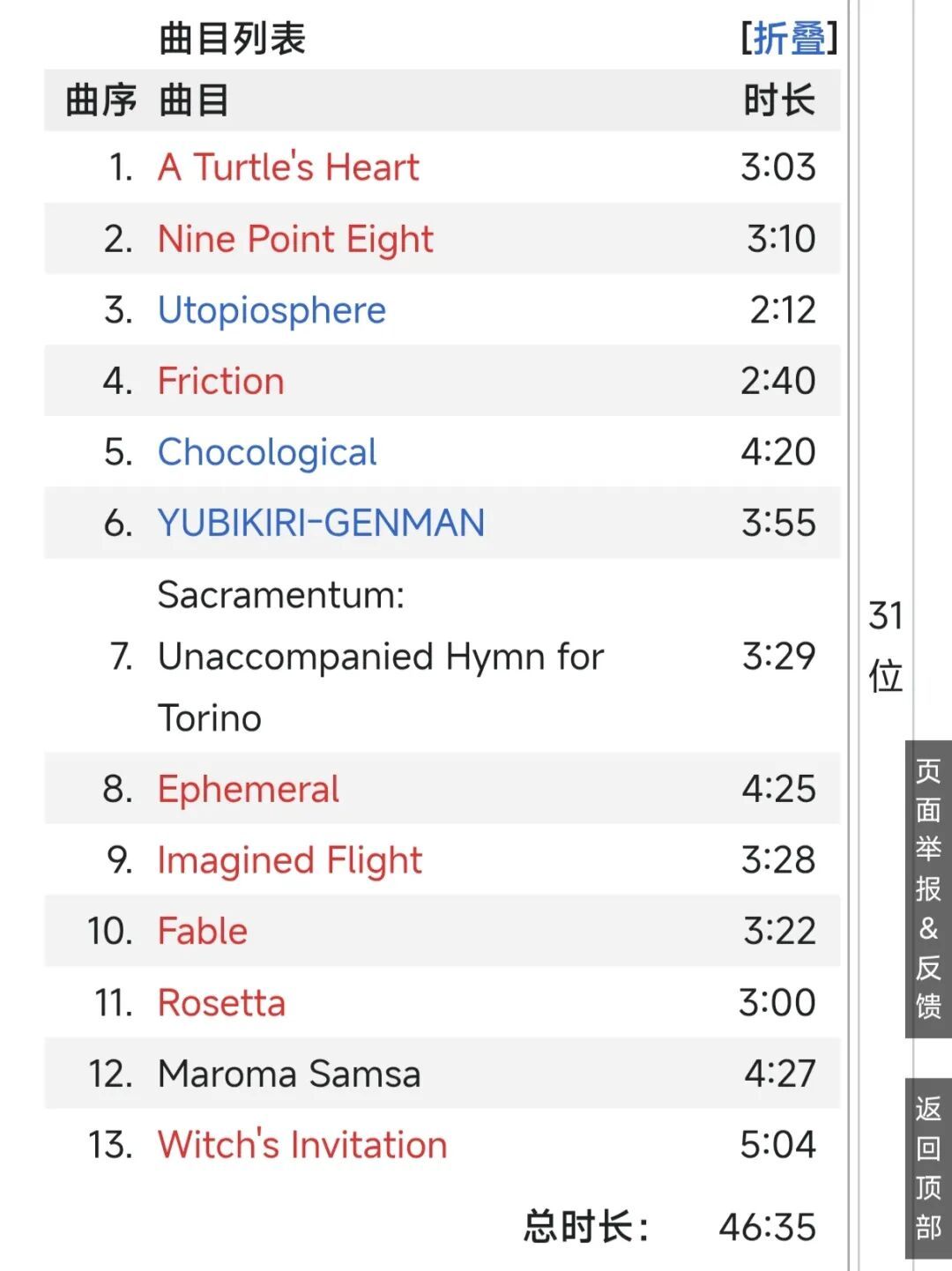Screen dimensions: 952x1271
Task: Select the Sacramentum Unaccompanied Hymn row
Action: point(443,656)
